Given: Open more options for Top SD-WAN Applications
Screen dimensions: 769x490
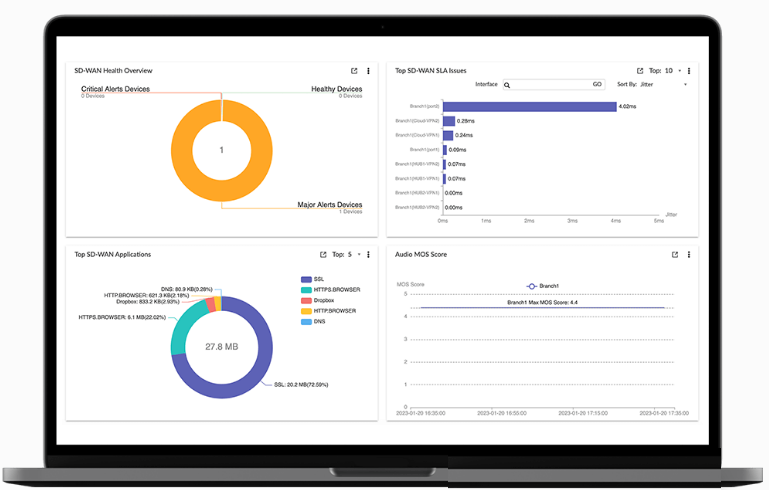Looking at the screenshot, I should tap(368, 255).
